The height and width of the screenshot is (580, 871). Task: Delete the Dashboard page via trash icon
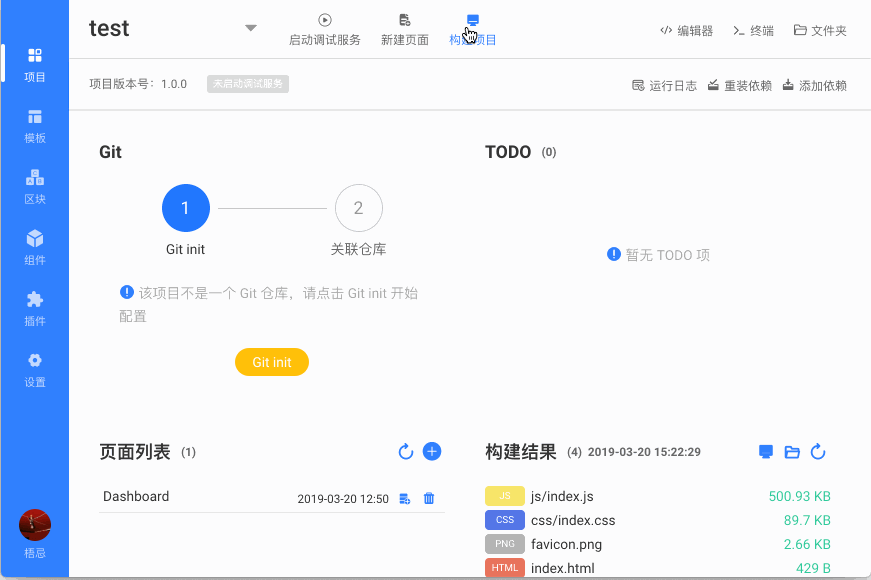point(429,498)
